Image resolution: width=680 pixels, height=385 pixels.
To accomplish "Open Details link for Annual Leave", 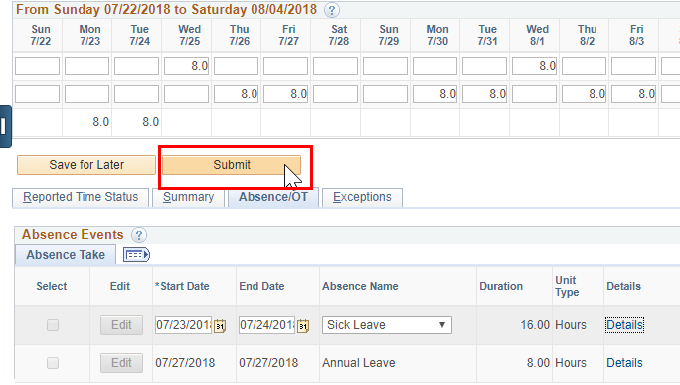I will [624, 362].
